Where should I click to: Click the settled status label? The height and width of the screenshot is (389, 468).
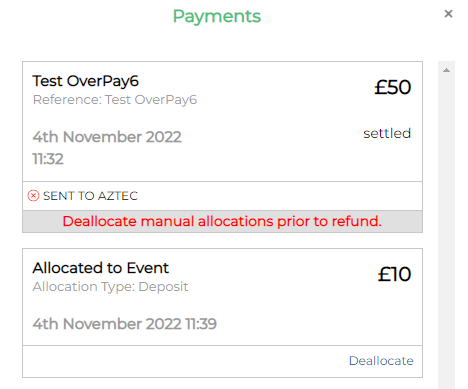click(x=387, y=133)
